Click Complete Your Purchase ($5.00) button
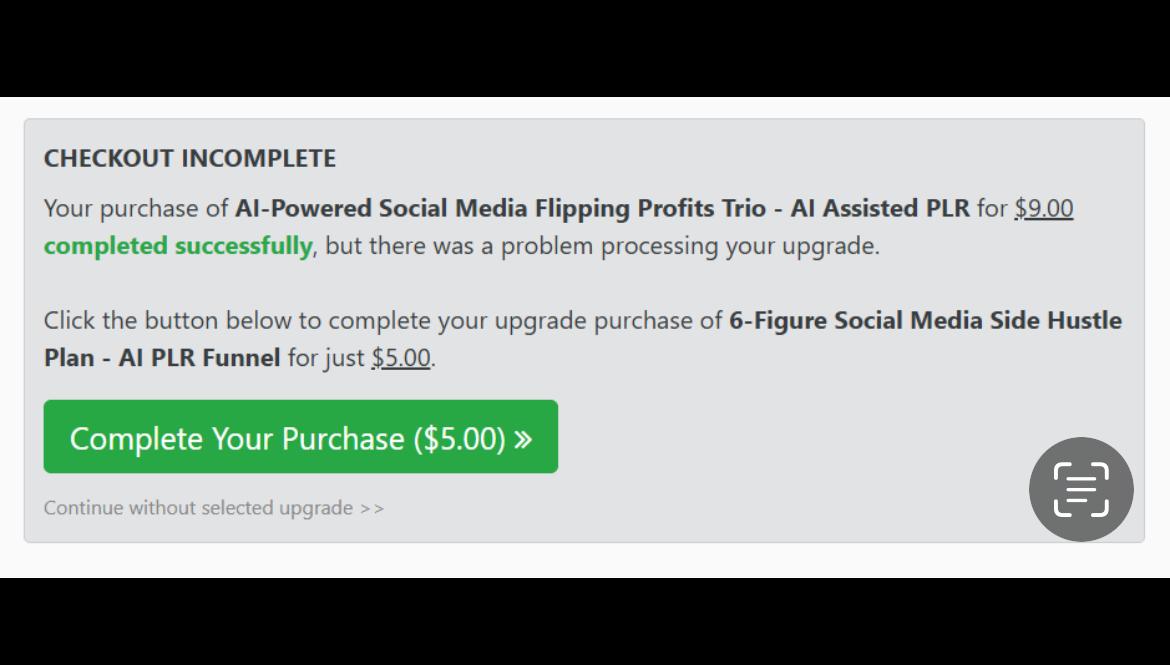Image resolution: width=1170 pixels, height=665 pixels. pyautogui.click(x=301, y=437)
